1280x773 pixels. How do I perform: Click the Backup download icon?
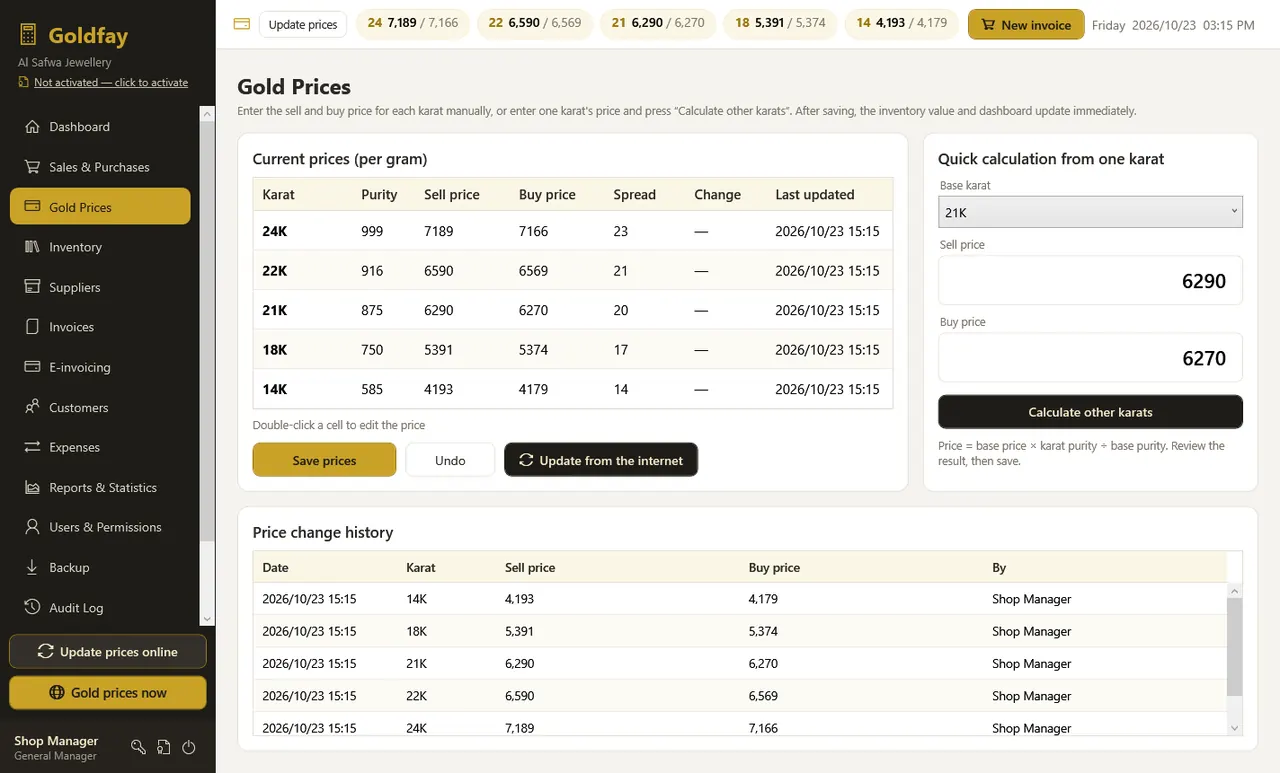click(x=32, y=567)
